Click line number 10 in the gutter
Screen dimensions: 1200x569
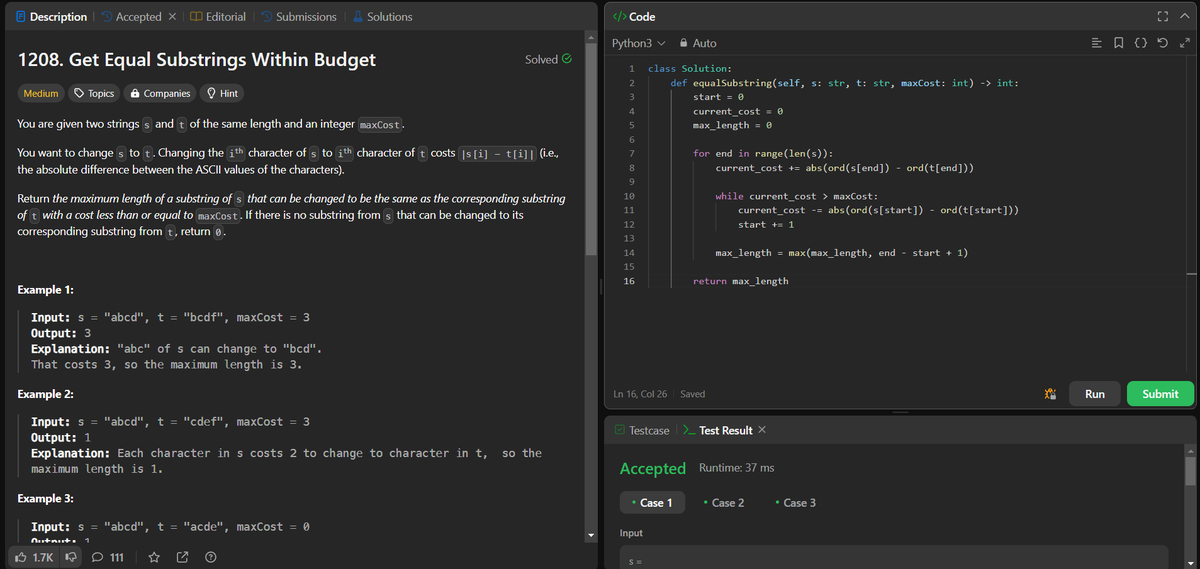tap(629, 196)
